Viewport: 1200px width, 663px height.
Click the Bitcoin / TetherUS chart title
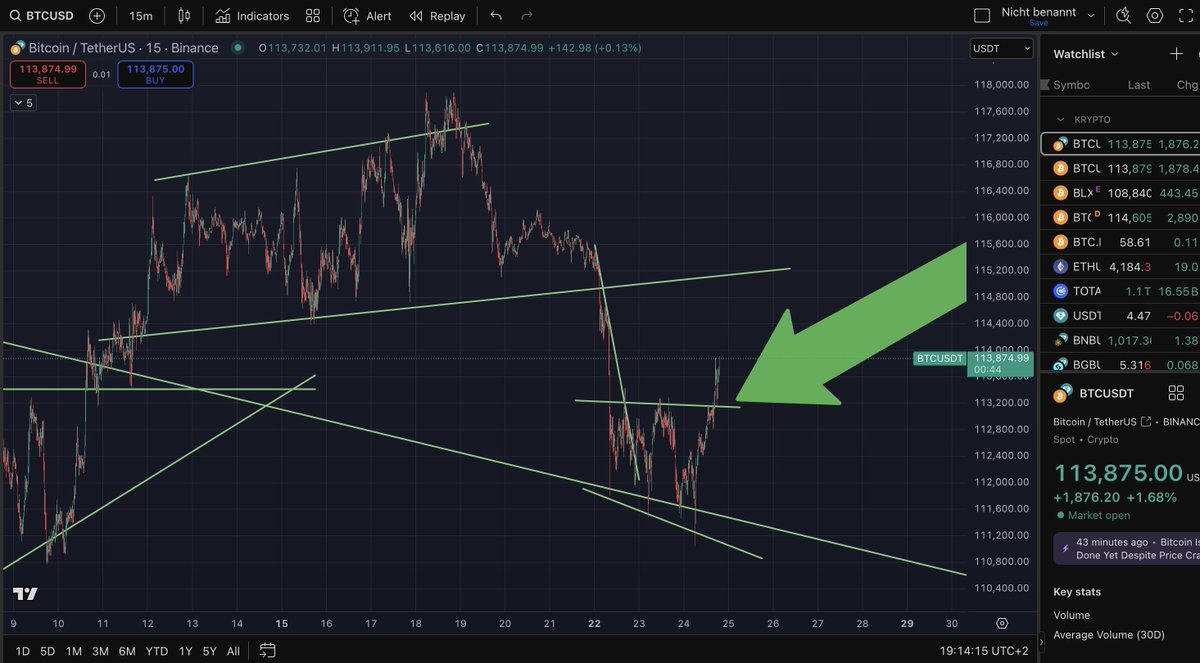[123, 48]
